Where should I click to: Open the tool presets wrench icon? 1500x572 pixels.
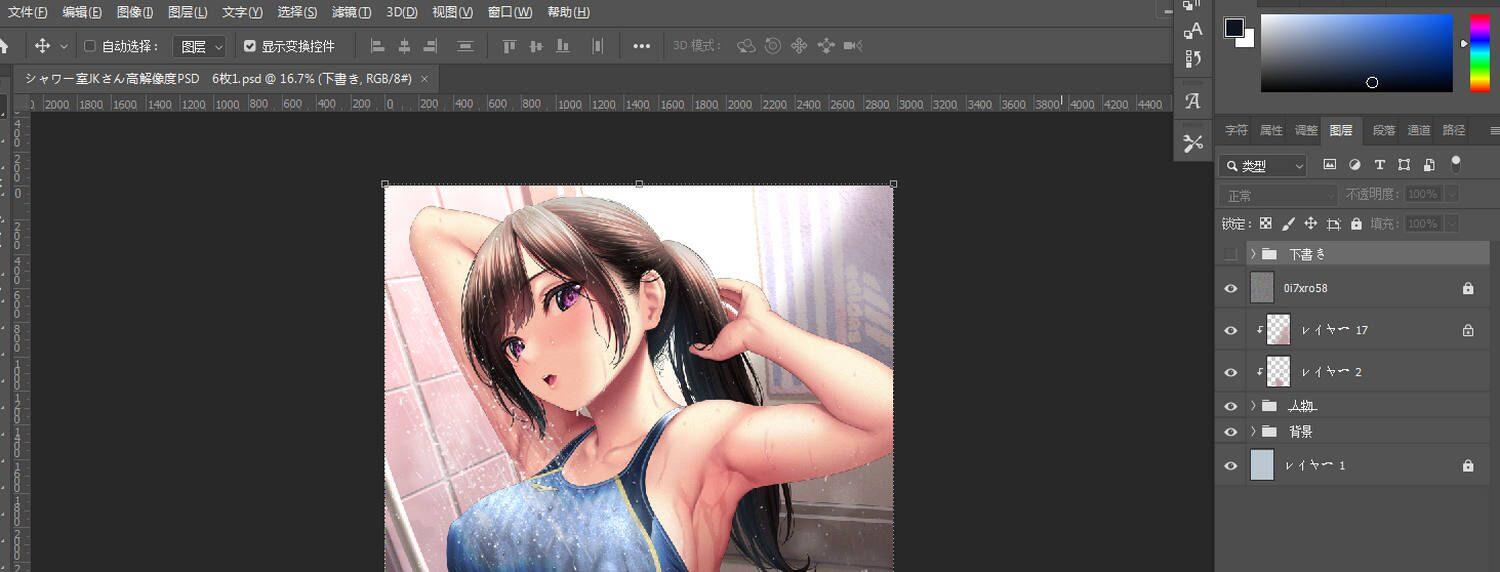click(1192, 143)
